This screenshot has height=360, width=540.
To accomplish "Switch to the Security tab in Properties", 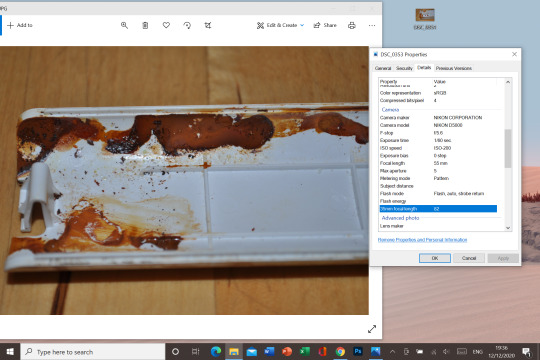I will 404,68.
